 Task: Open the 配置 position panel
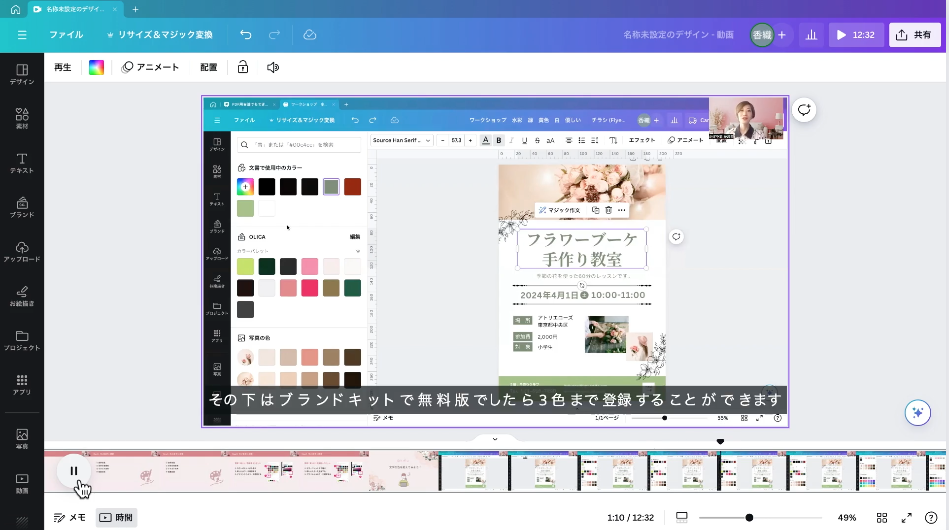(209, 67)
